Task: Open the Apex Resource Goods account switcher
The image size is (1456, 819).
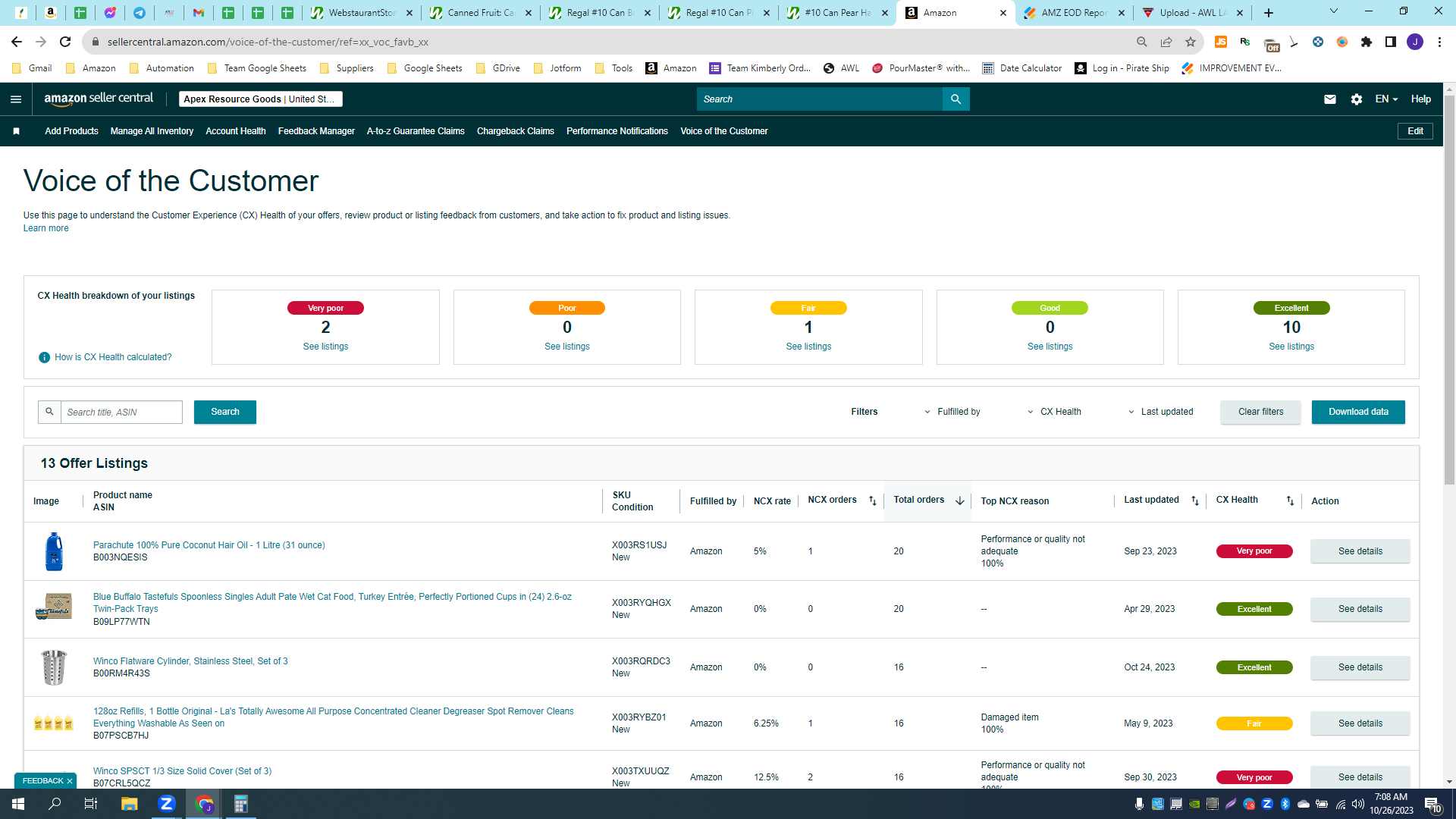Action: point(261,99)
